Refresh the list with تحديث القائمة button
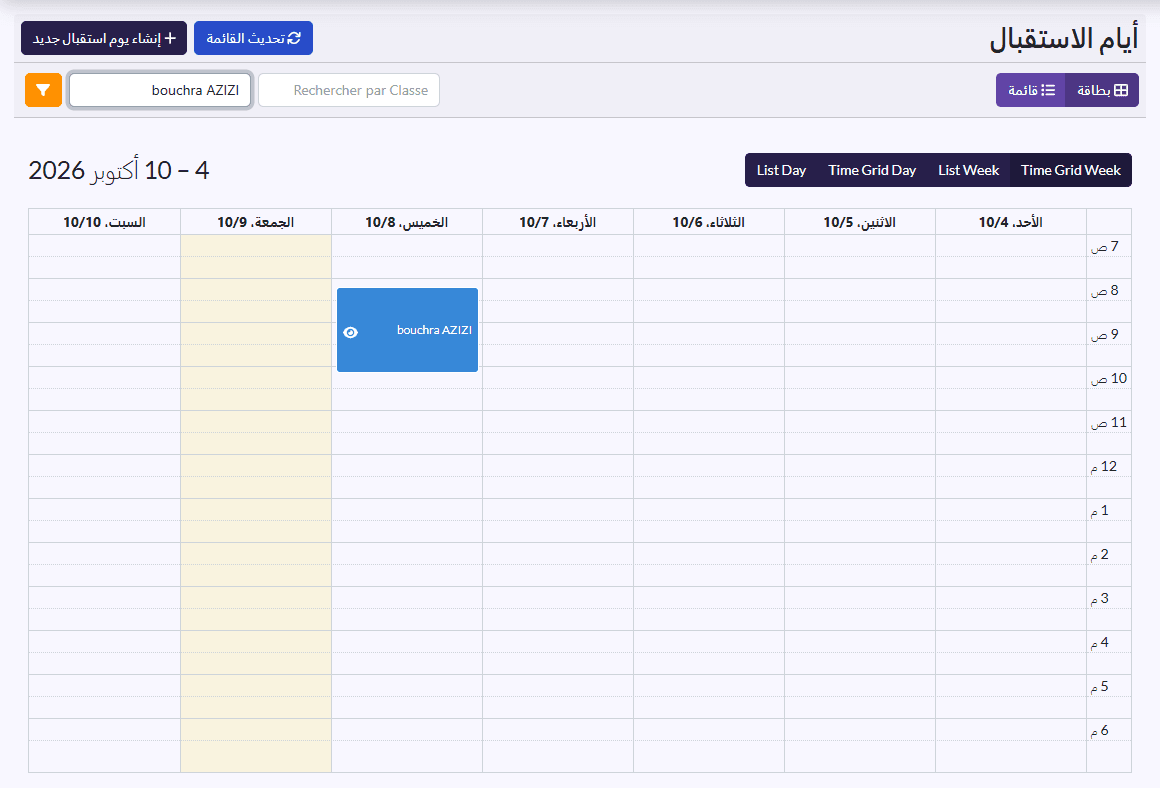 coord(253,38)
